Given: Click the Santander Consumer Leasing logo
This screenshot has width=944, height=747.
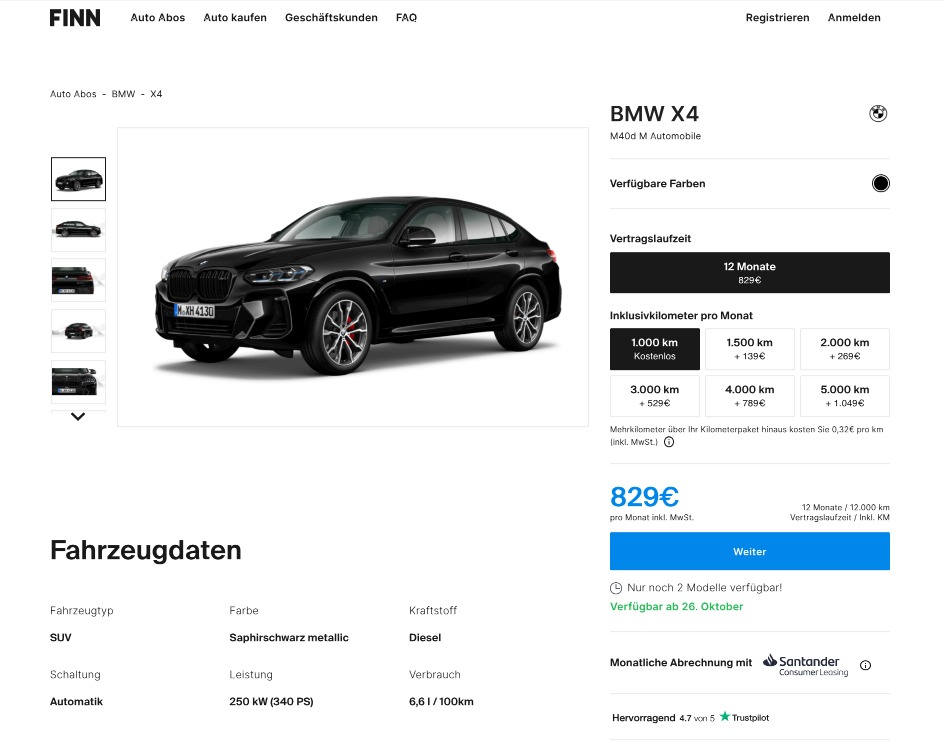Looking at the screenshot, I should (x=806, y=665).
